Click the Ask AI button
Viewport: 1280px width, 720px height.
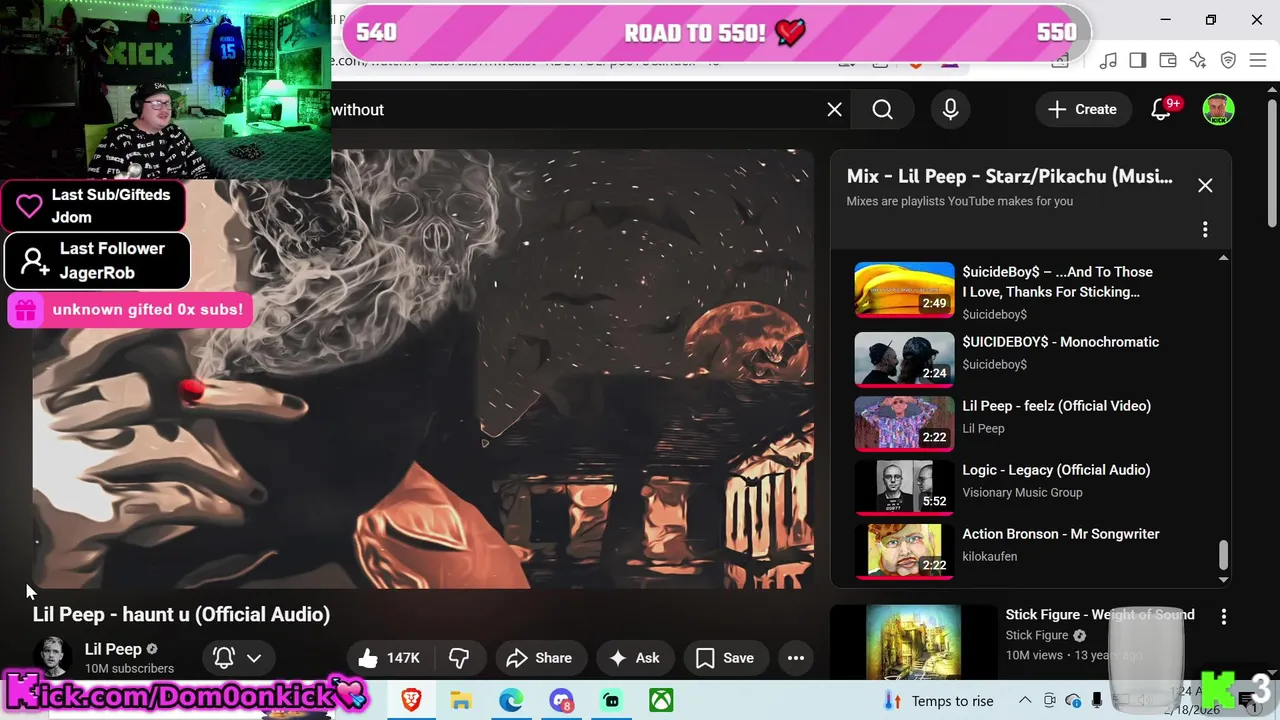[x=634, y=658]
